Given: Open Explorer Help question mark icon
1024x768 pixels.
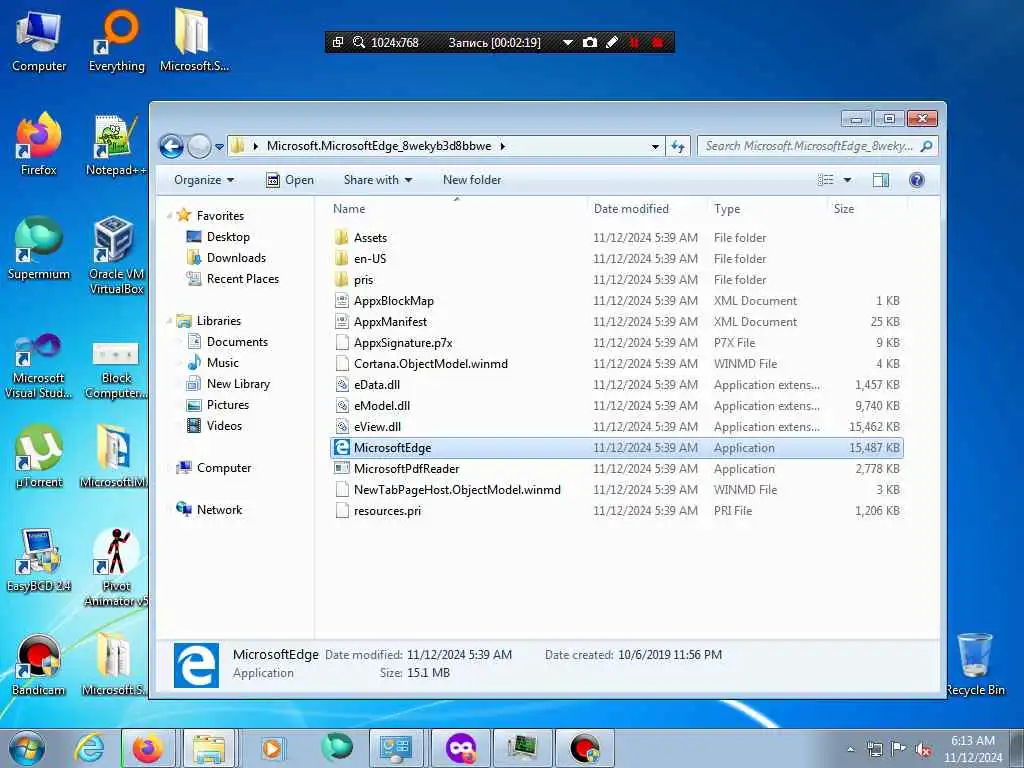Looking at the screenshot, I should point(917,180).
